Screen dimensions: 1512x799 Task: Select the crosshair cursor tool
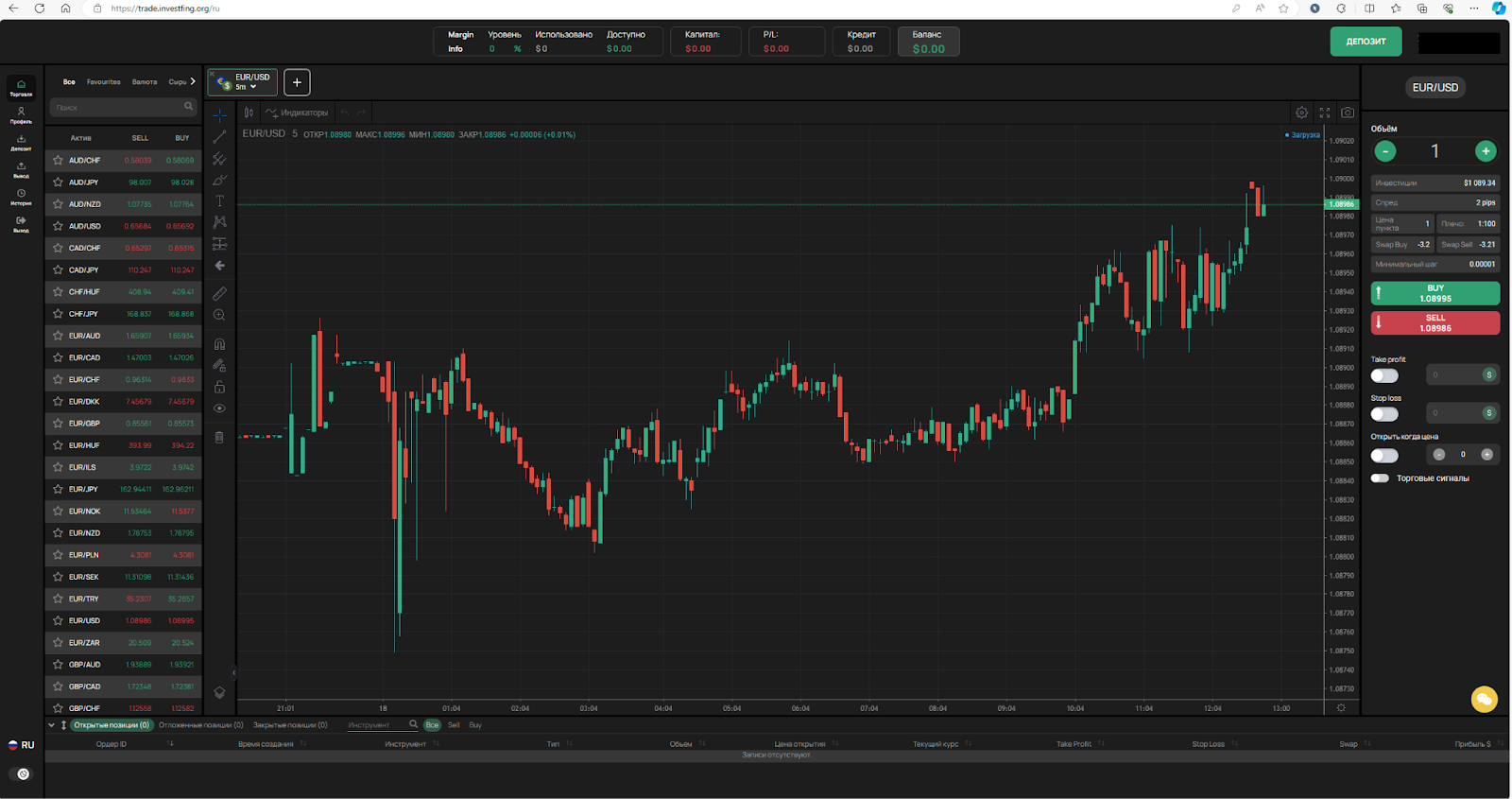(x=219, y=115)
